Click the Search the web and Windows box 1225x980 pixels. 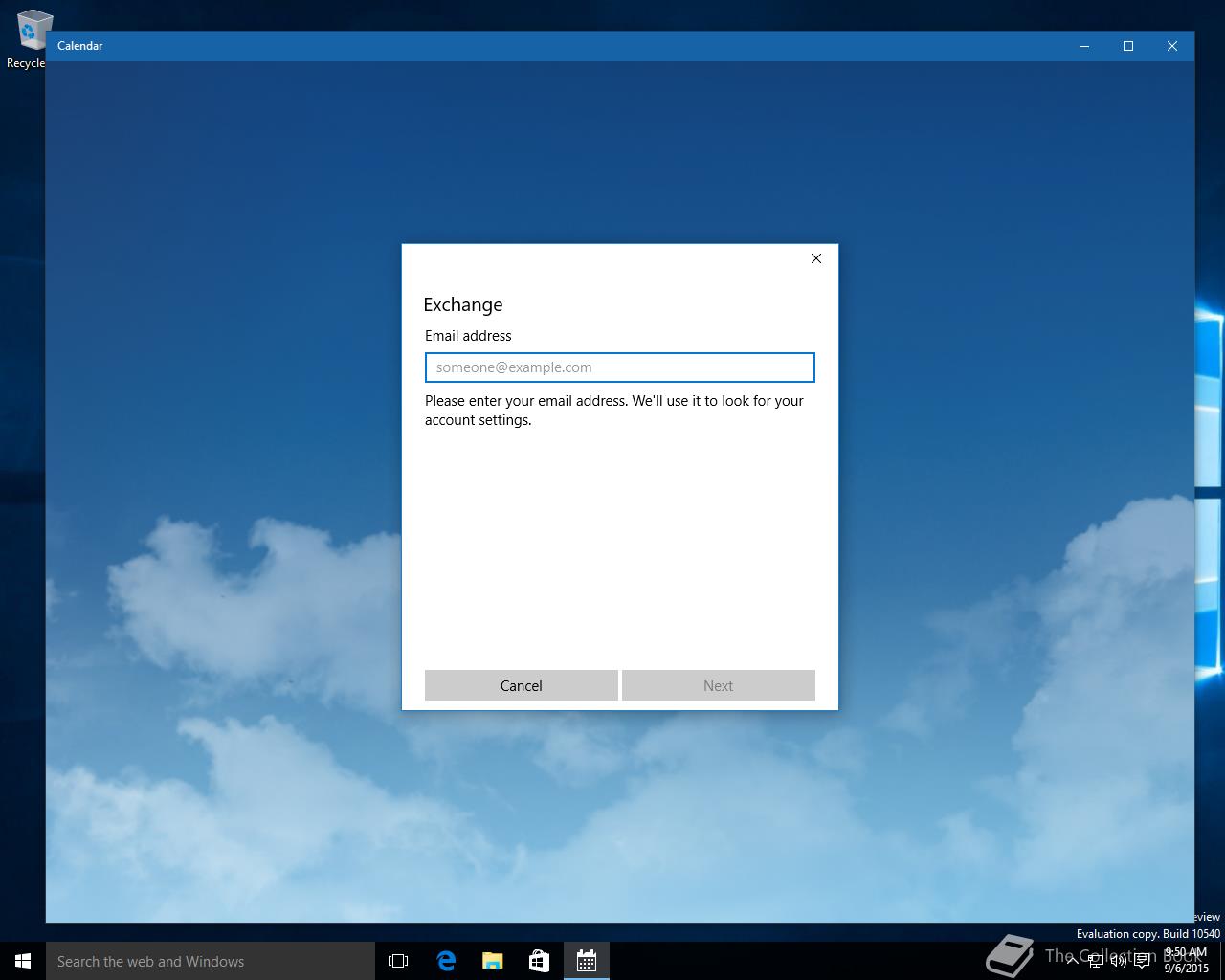211,961
